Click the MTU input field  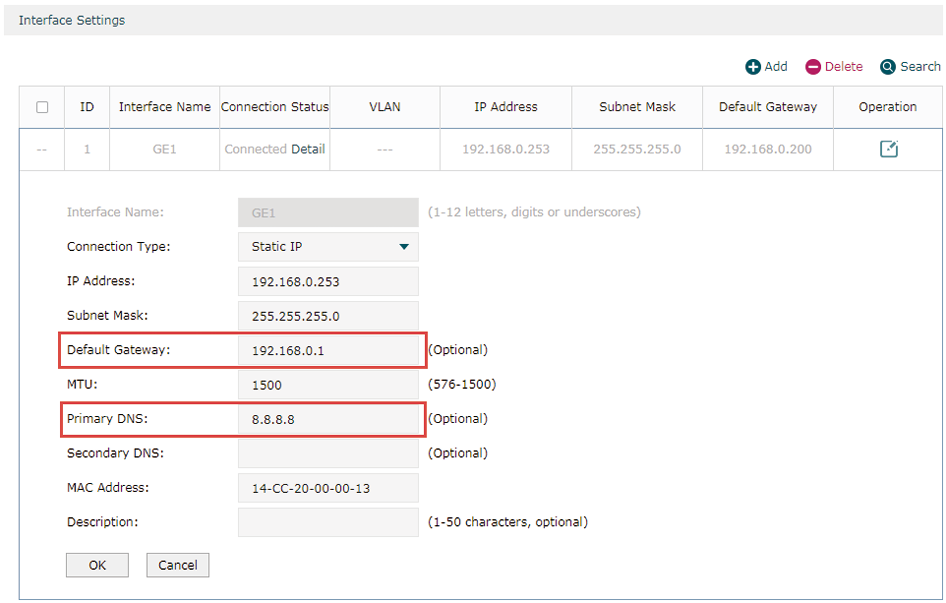[328, 384]
